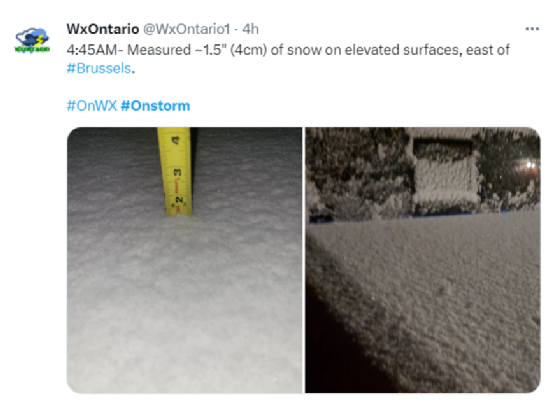Viewport: 553px width, 409px height.
Task: Follow the #Brussels hashtag
Action: click(99, 68)
